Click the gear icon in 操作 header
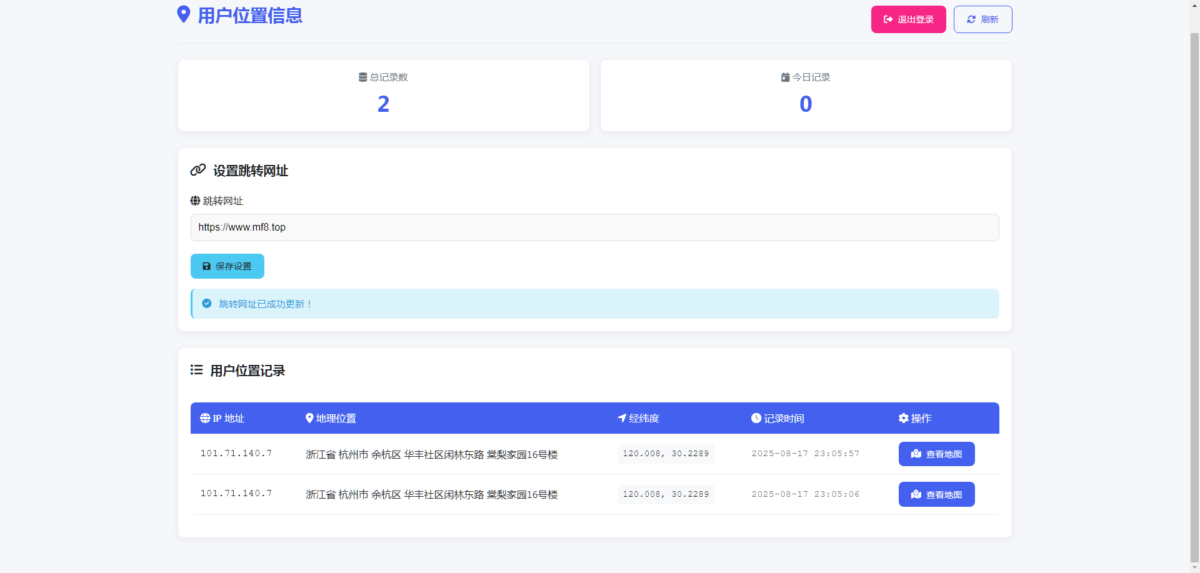This screenshot has height=573, width=1200. tap(904, 418)
